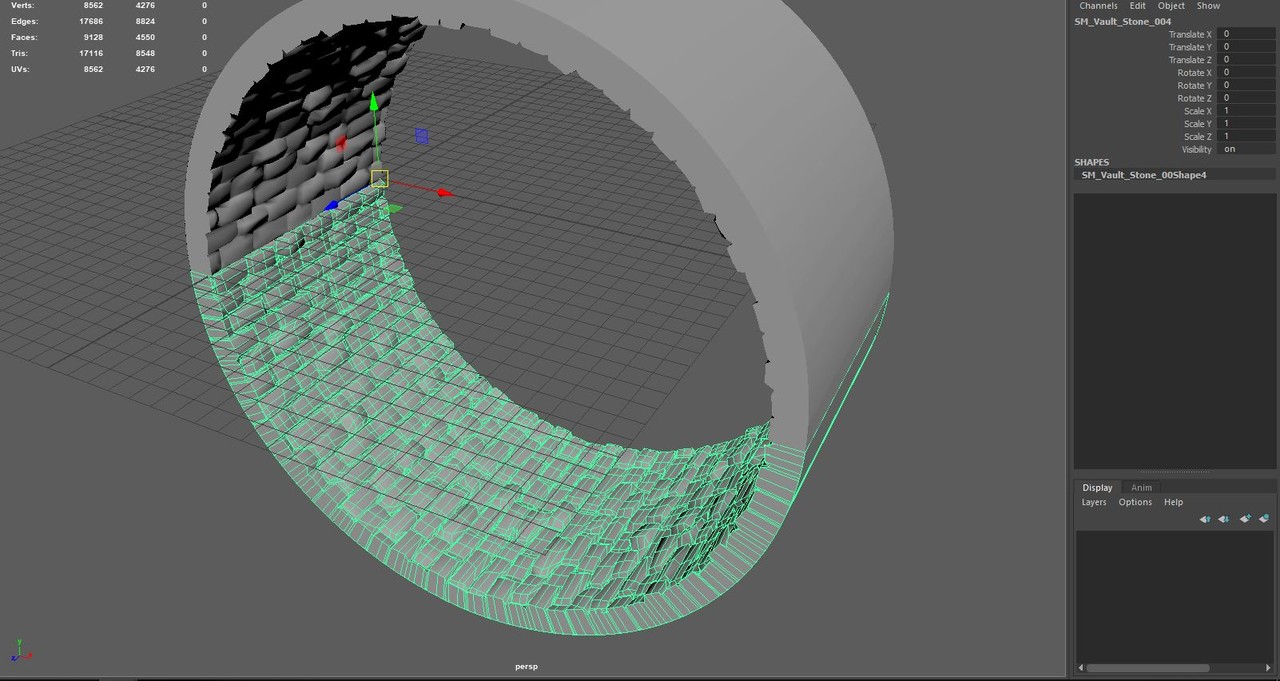Move the selected layer up in the Layer Editor
The height and width of the screenshot is (681, 1280).
click(1205, 519)
